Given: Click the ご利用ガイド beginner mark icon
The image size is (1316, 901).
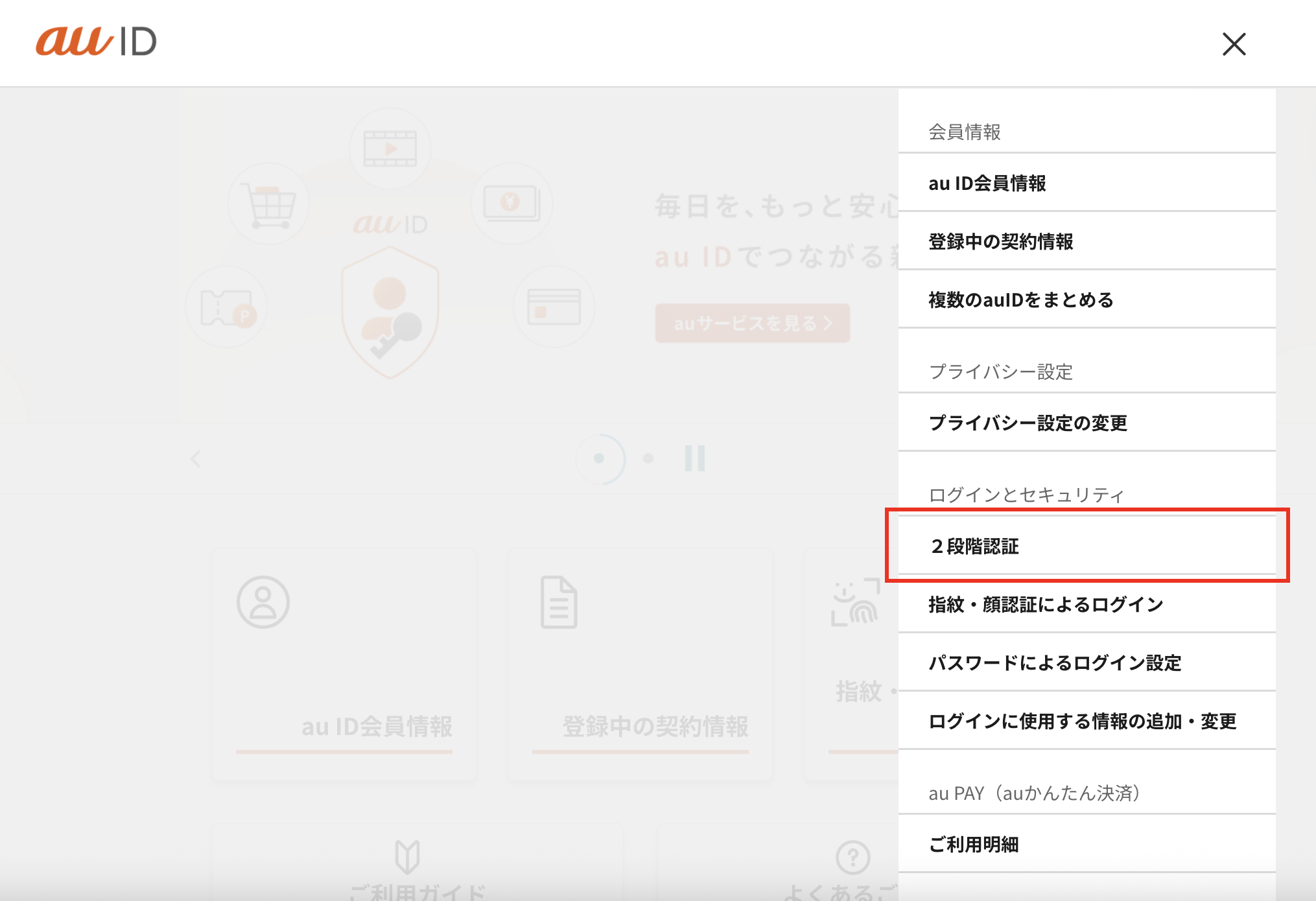Looking at the screenshot, I should coord(408,857).
